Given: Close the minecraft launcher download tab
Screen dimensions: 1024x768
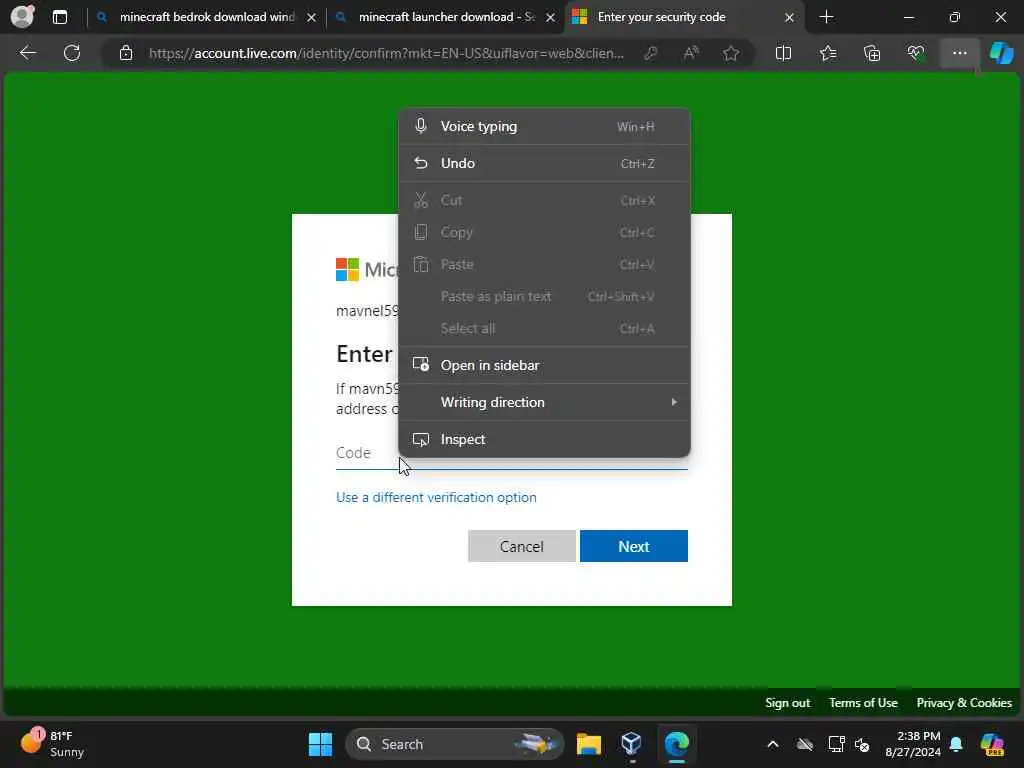Looking at the screenshot, I should point(551,18).
